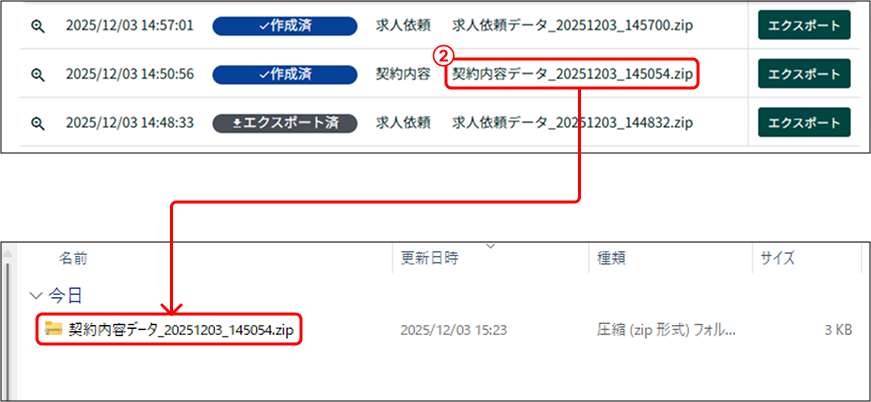
Task: Open details magnifier for 14:57:01 row
Action: point(37,26)
